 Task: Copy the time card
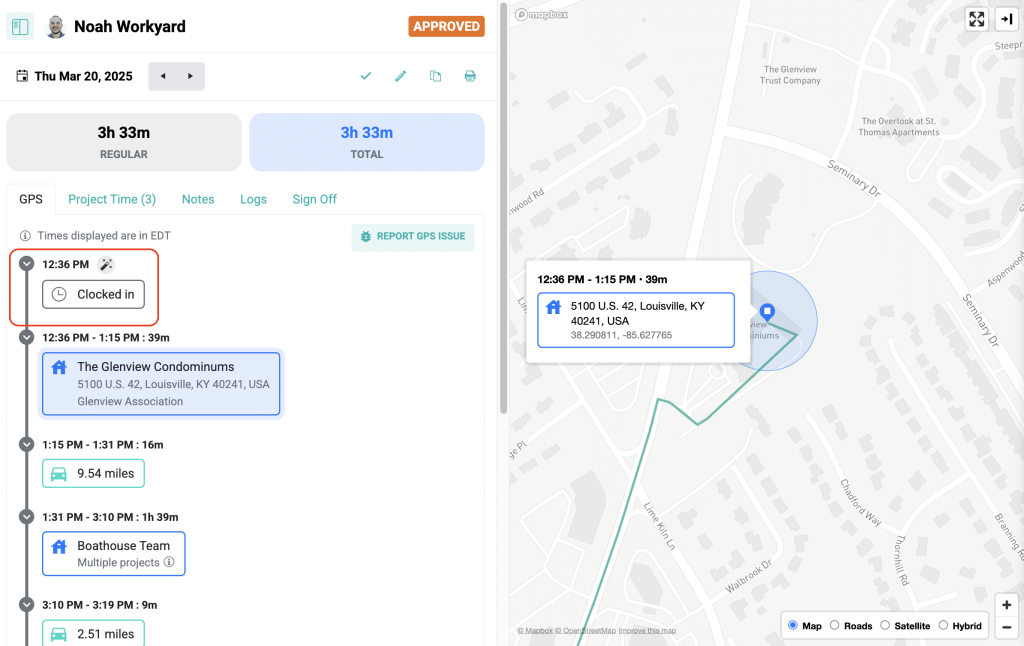[436, 76]
